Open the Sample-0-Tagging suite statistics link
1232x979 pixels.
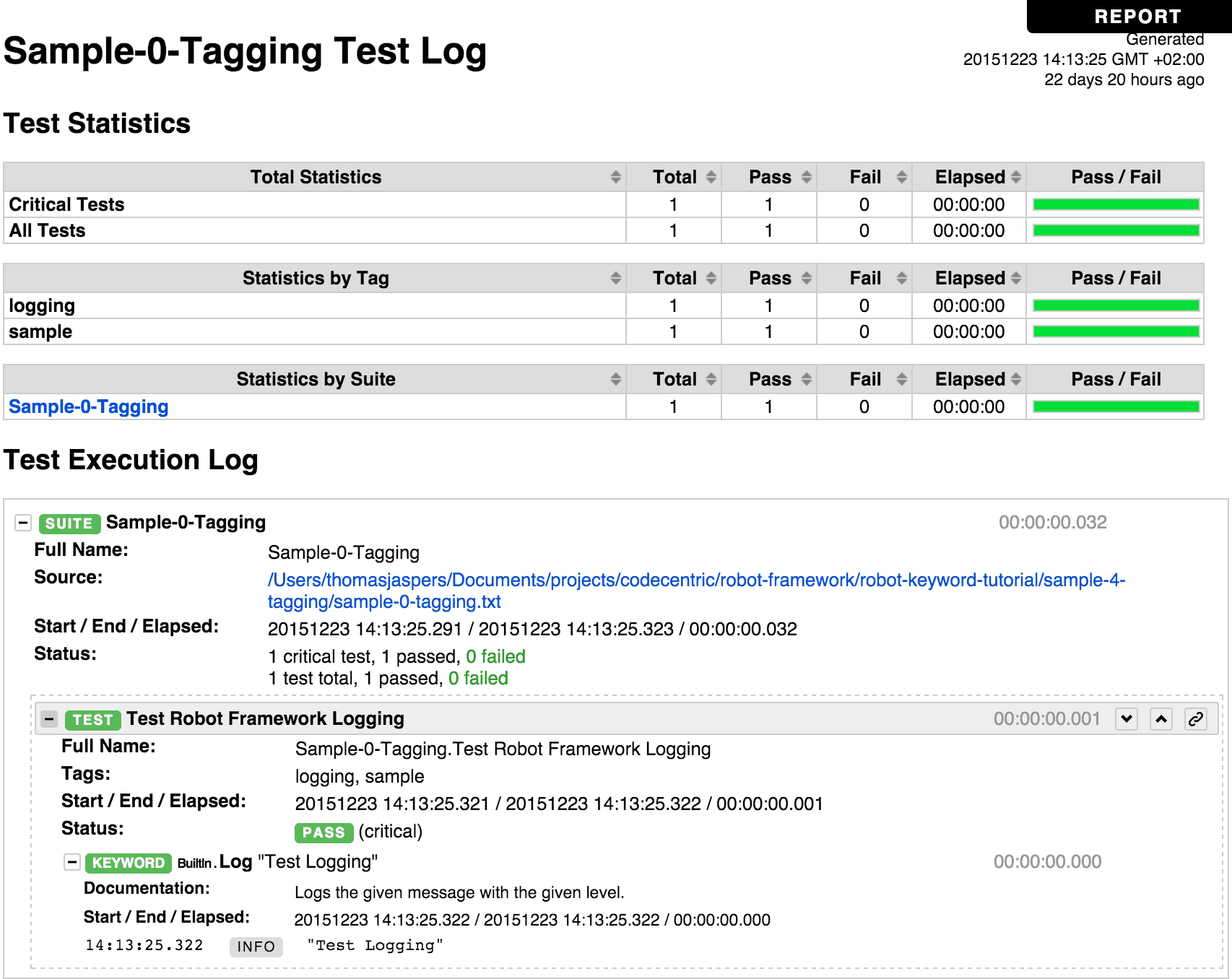88,407
